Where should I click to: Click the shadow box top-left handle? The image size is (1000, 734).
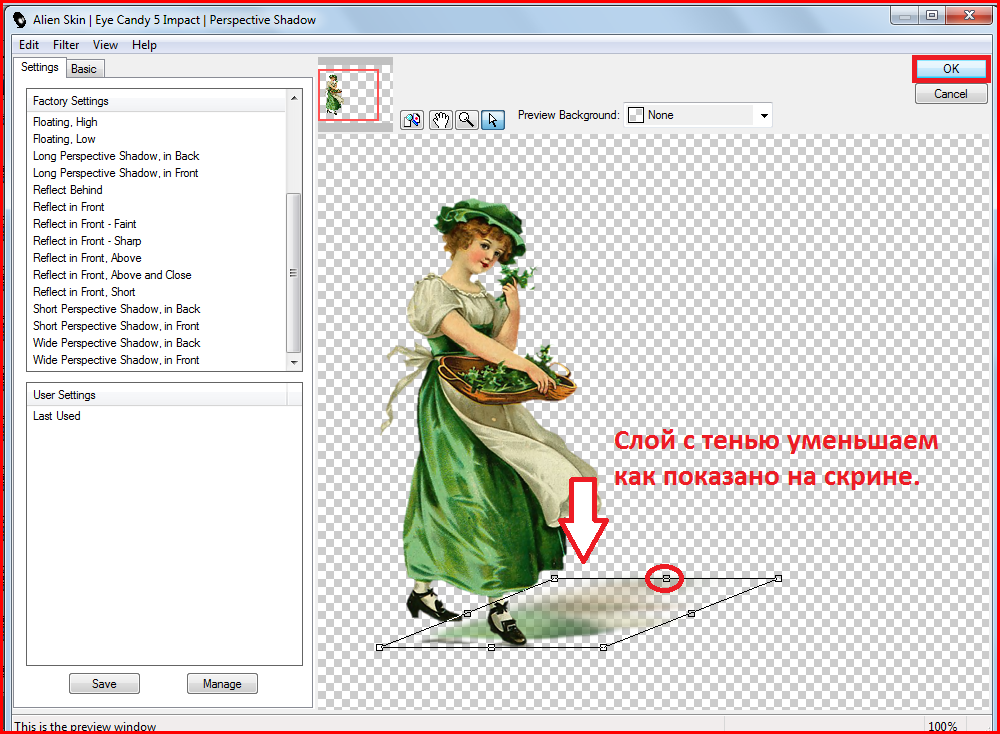click(x=554, y=578)
